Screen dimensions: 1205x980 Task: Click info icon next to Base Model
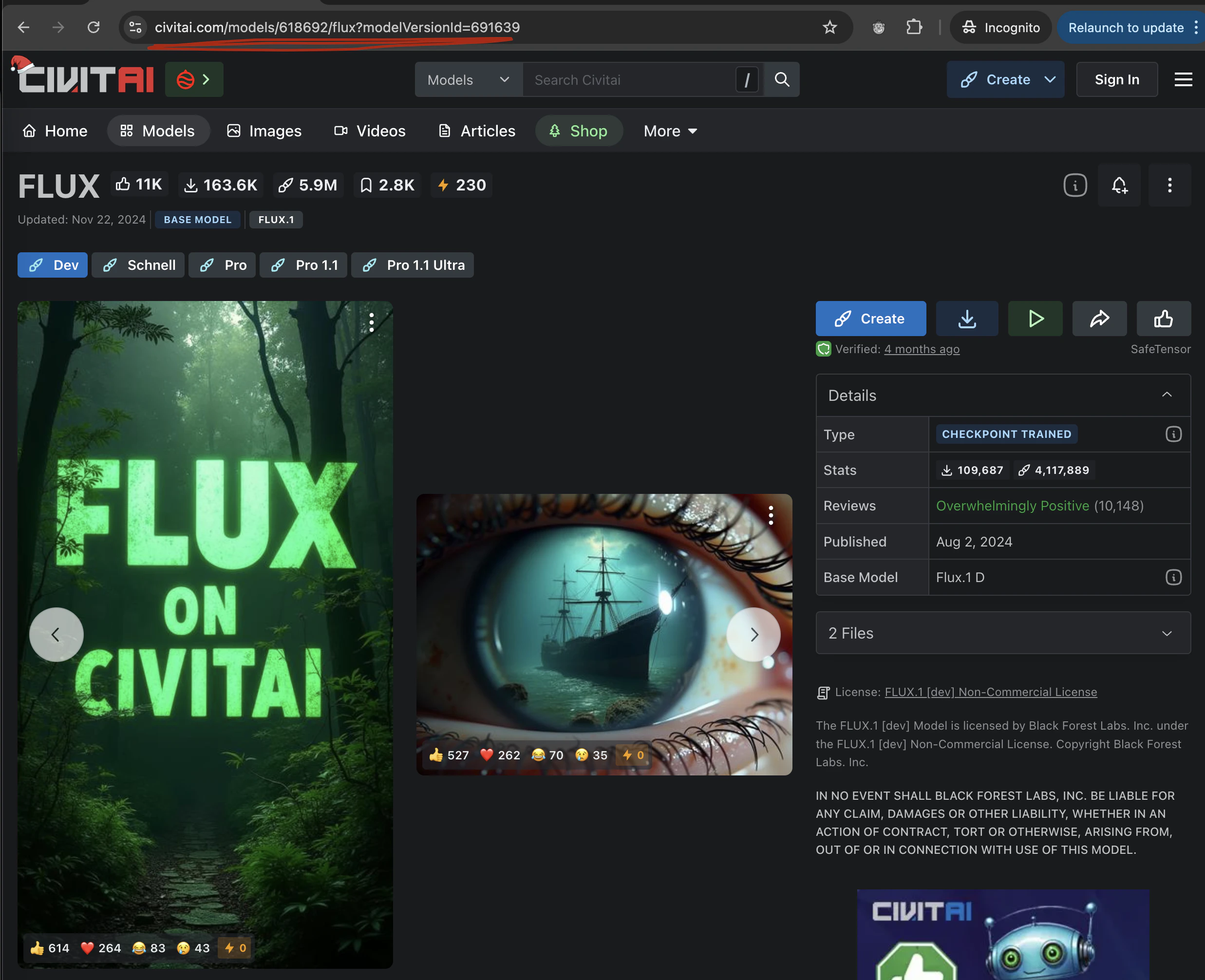(1173, 578)
